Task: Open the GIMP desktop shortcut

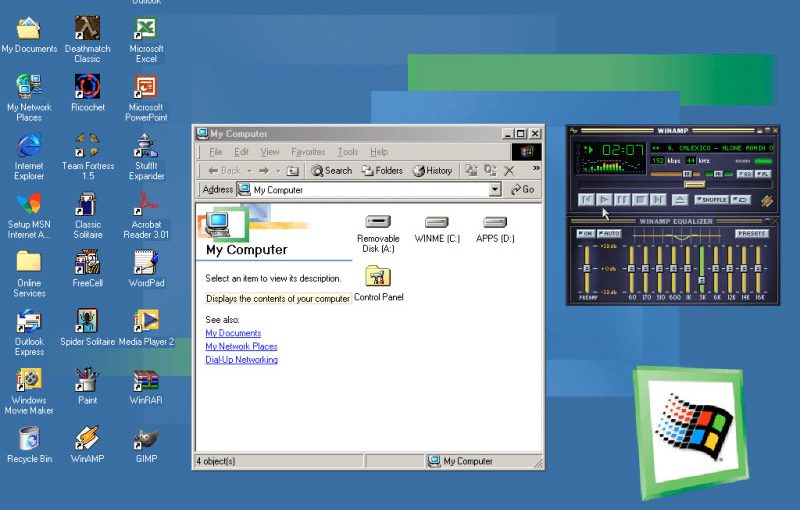Action: pyautogui.click(x=146, y=444)
